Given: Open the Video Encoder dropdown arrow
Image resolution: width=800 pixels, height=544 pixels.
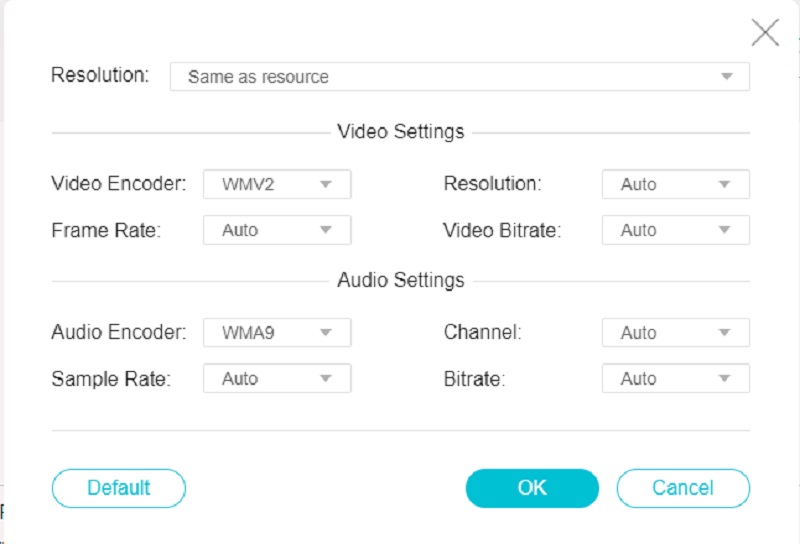Looking at the screenshot, I should (326, 184).
